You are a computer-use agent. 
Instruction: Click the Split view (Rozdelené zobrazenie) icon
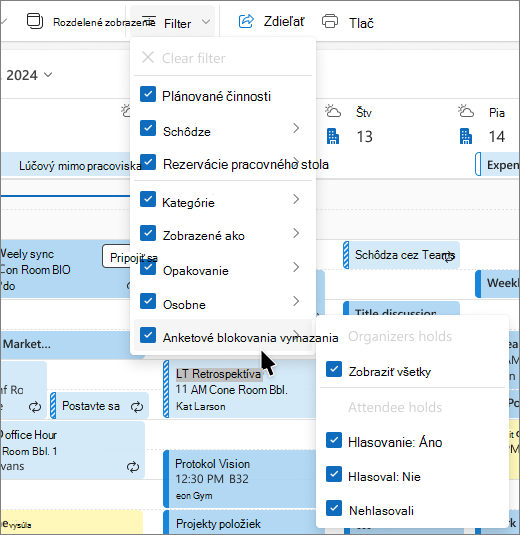point(35,21)
